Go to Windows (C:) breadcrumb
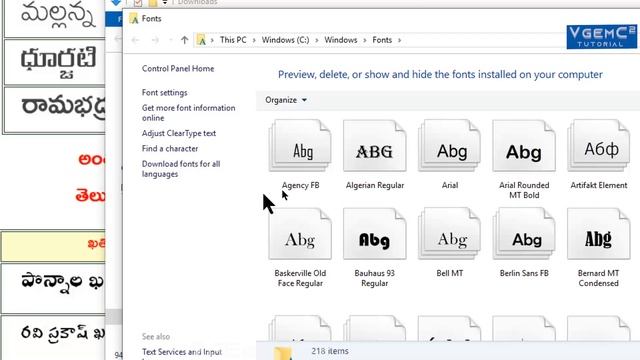The width and height of the screenshot is (640, 360). point(285,40)
